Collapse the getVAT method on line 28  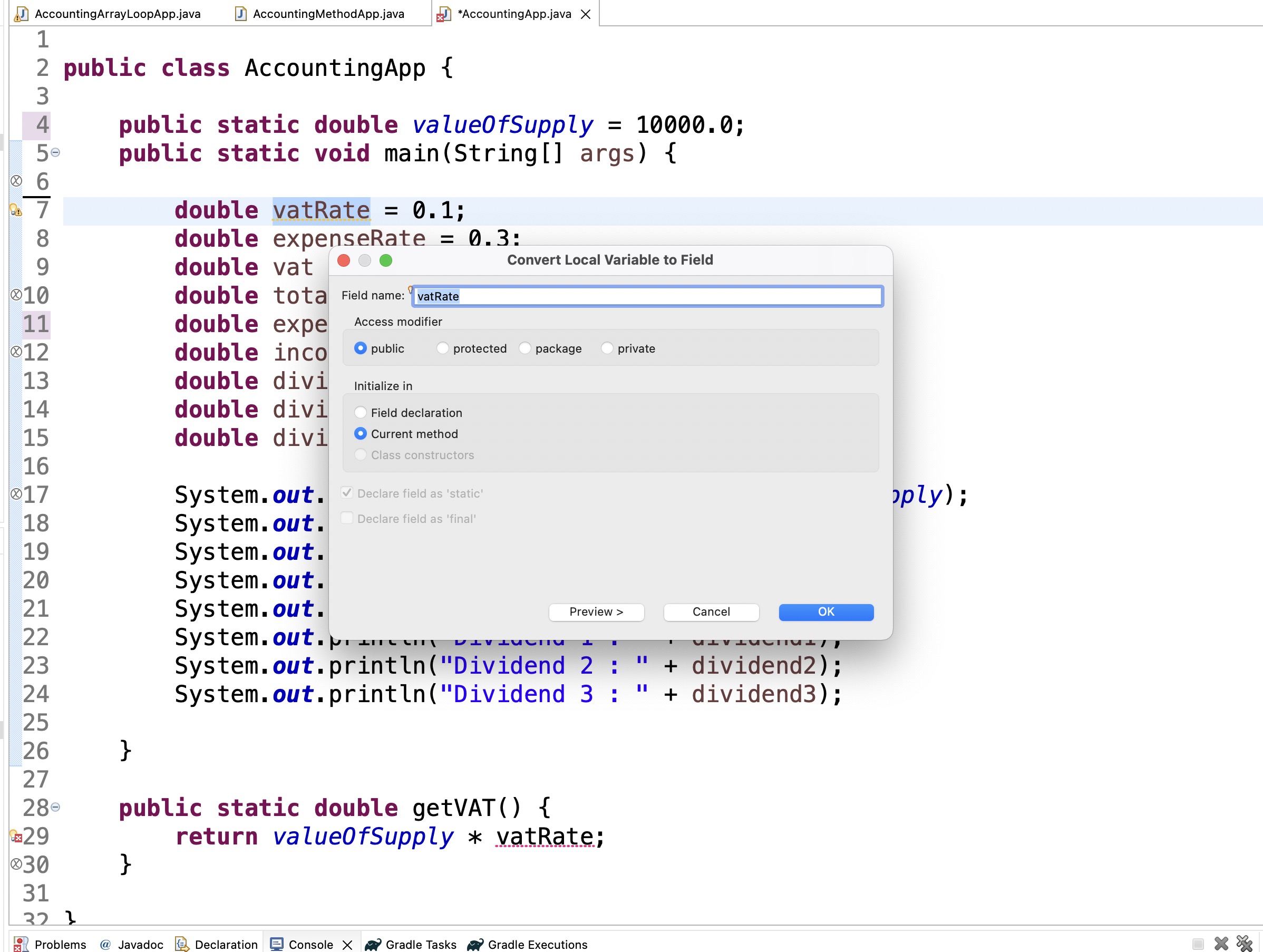click(55, 807)
